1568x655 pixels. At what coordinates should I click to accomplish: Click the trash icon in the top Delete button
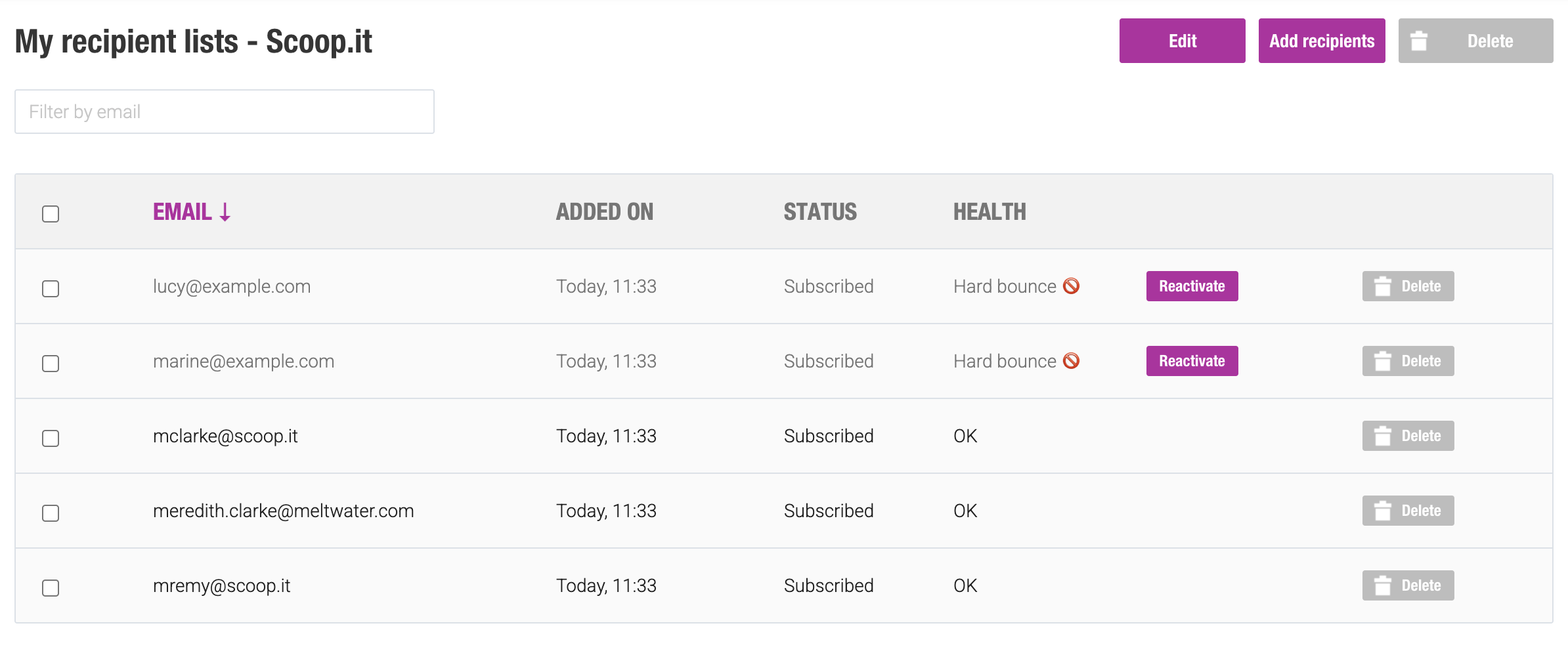[1419, 41]
